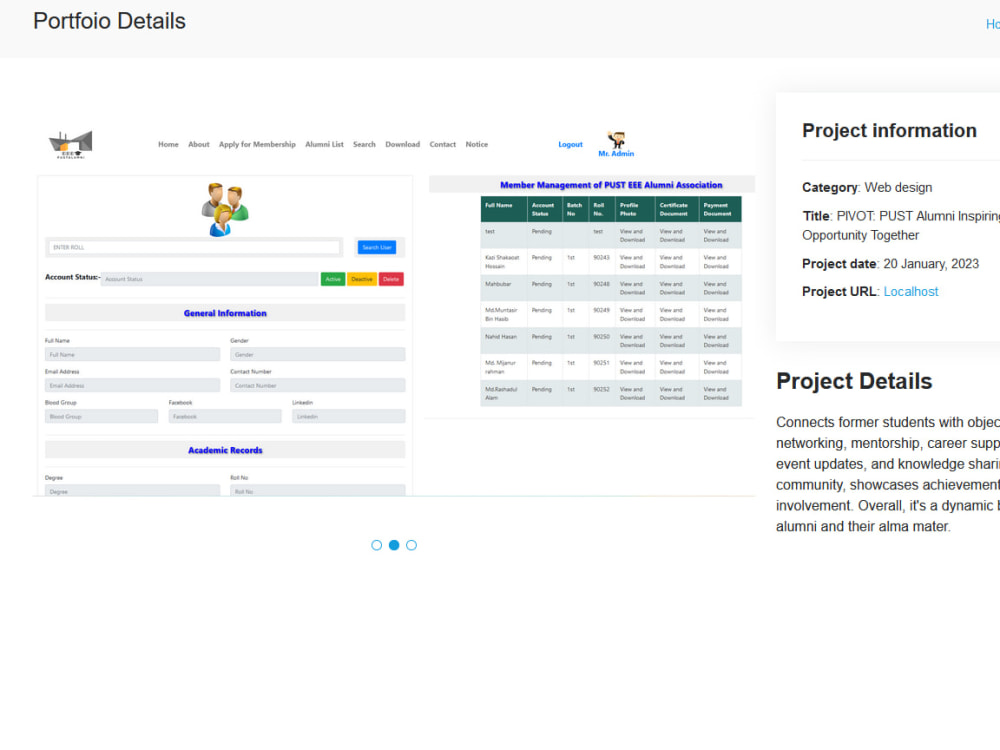Click the Member Management table title
The width and height of the screenshot is (1000, 750).
pos(611,185)
